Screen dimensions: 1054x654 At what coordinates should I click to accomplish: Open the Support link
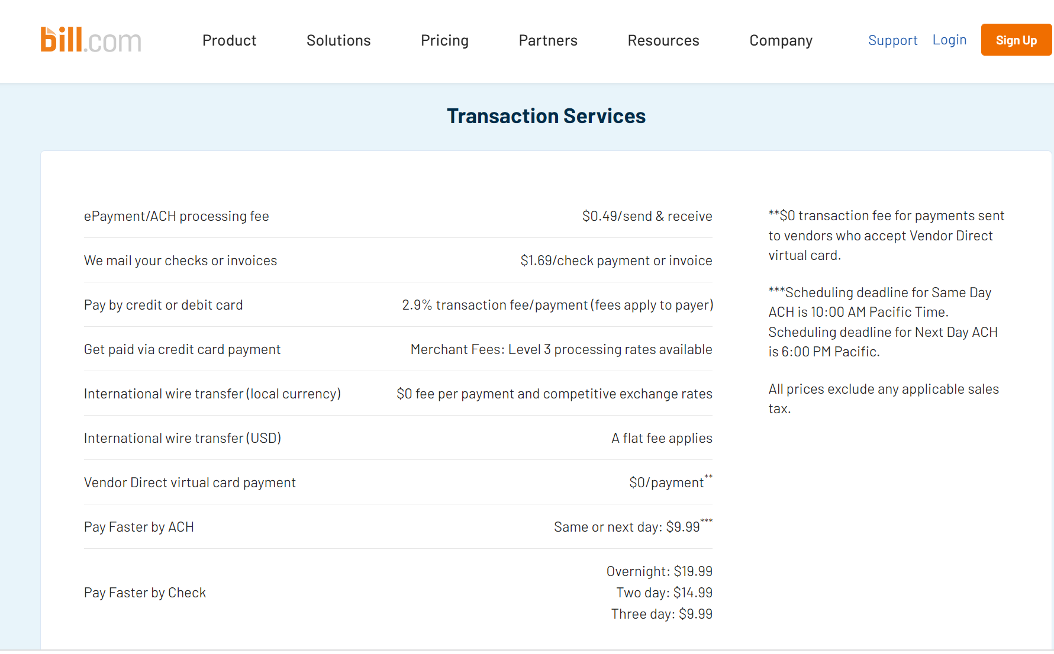coord(892,40)
